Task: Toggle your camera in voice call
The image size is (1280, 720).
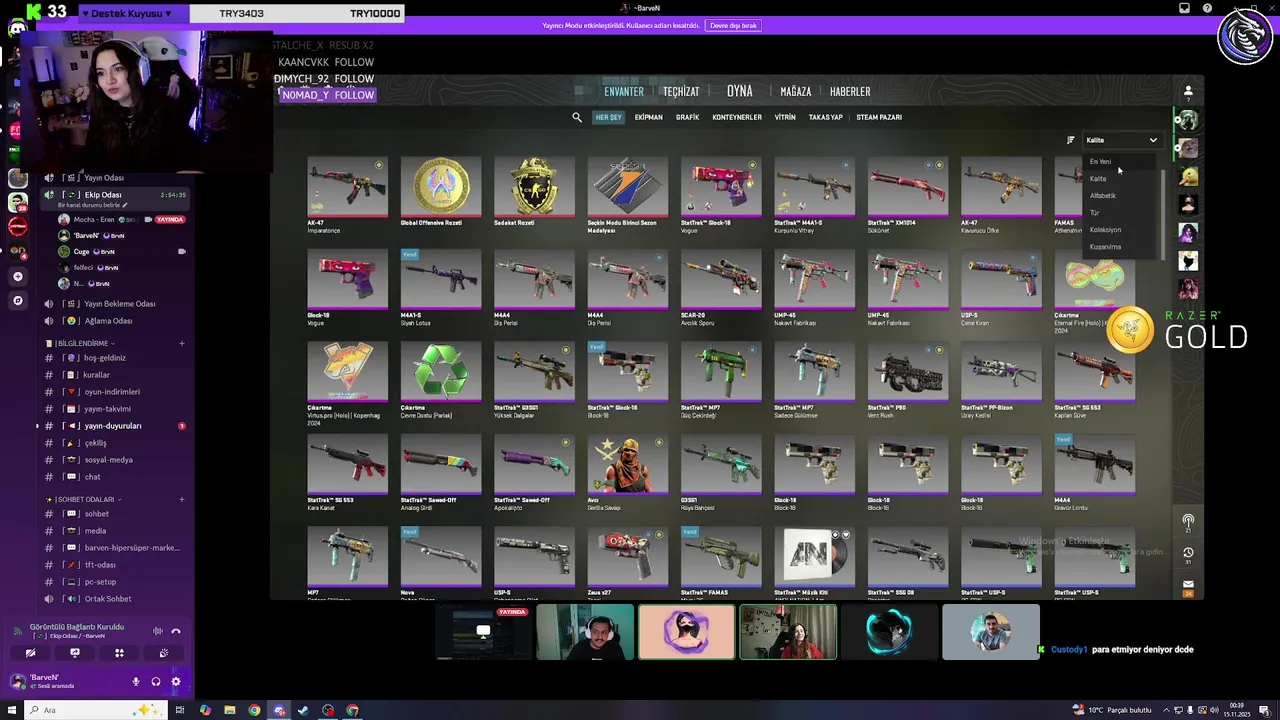Action: point(30,653)
